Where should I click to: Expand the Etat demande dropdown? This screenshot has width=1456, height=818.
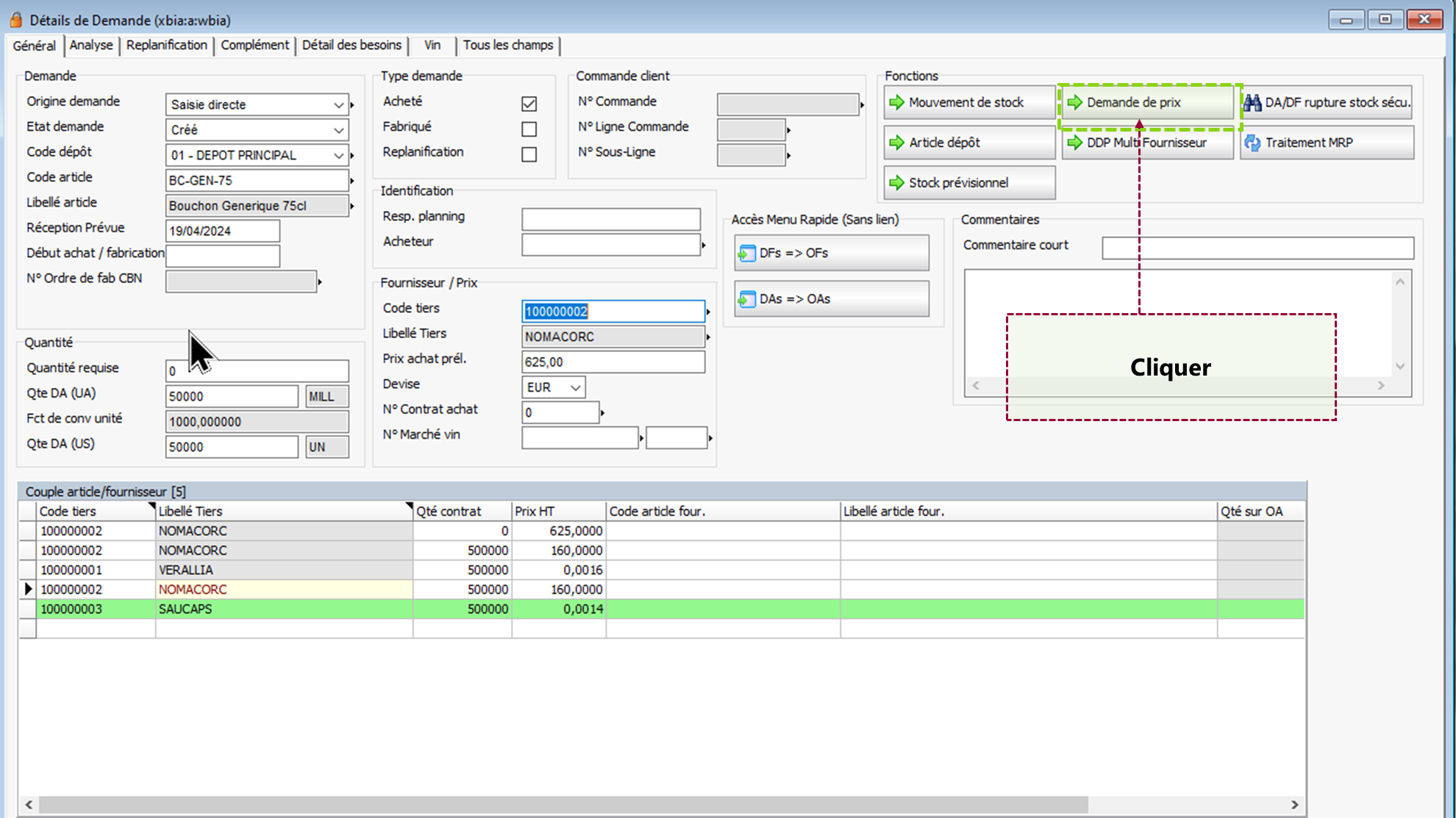pos(338,130)
